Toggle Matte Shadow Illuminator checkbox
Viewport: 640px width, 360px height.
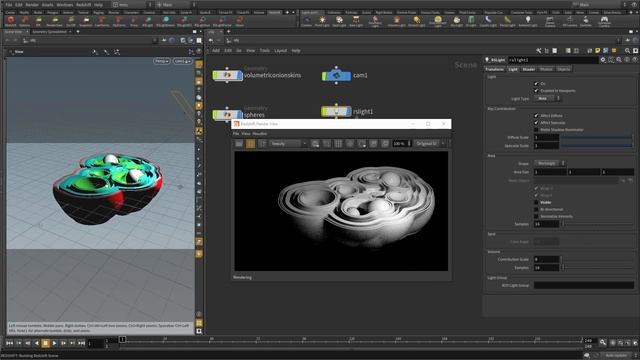pyautogui.click(x=536, y=130)
